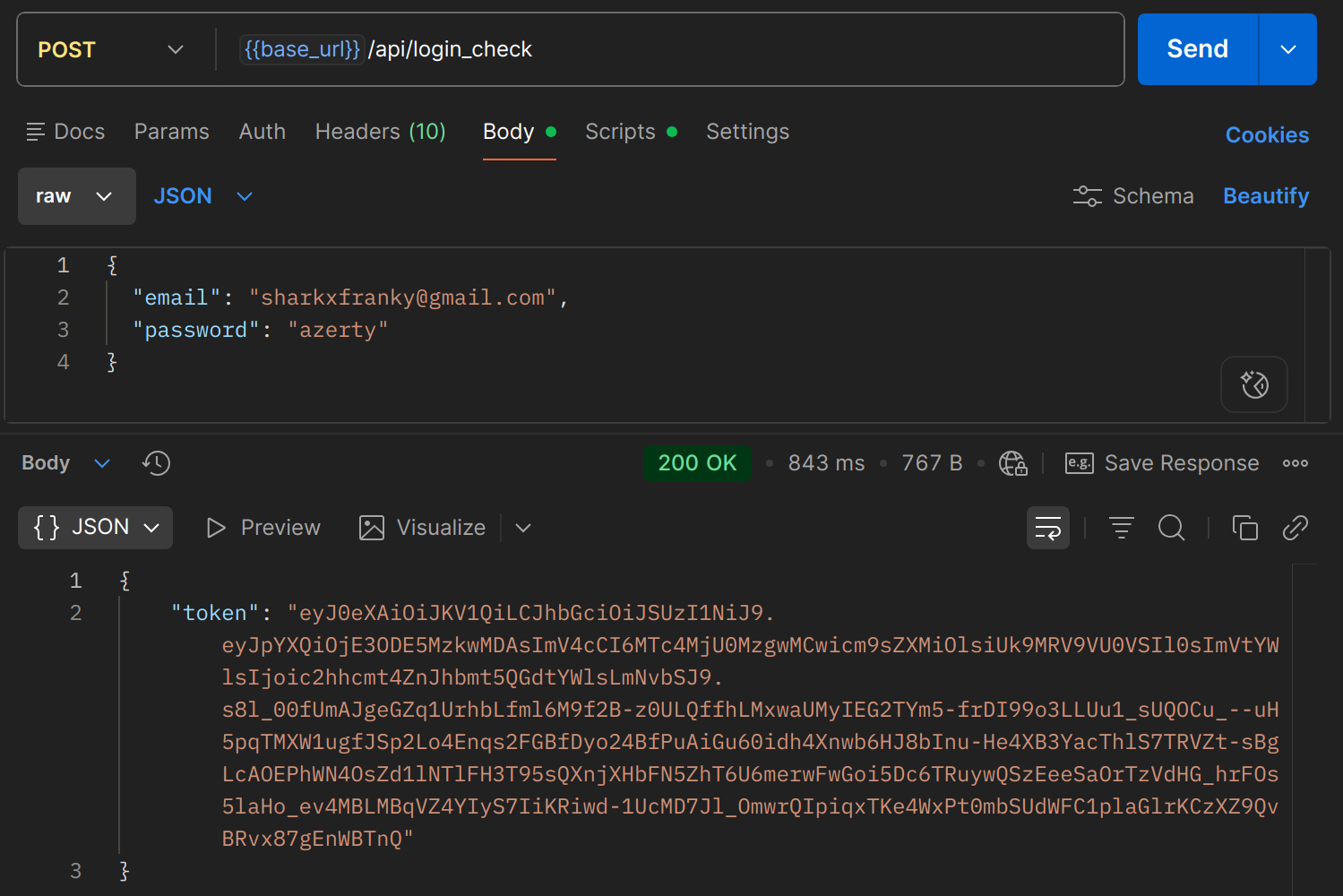Screen dimensions: 1343x896
Task: Click the Schema button
Action: click(1133, 196)
